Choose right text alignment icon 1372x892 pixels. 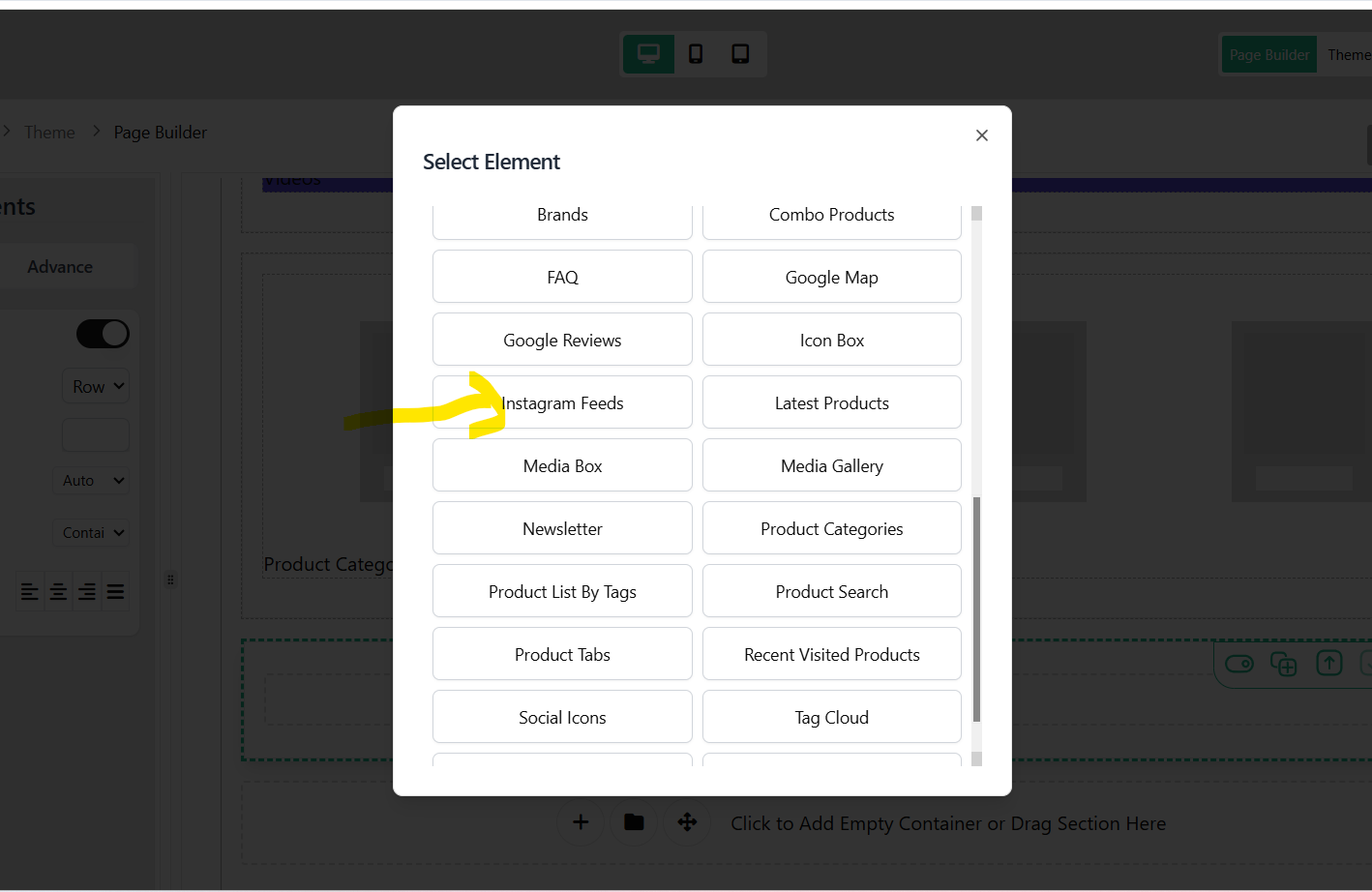pyautogui.click(x=87, y=591)
